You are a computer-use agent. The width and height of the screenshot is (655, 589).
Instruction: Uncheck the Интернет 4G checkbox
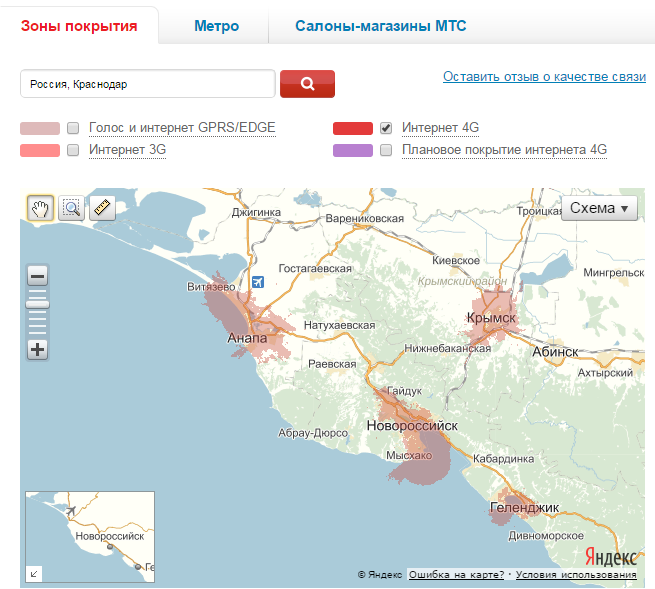click(x=386, y=128)
